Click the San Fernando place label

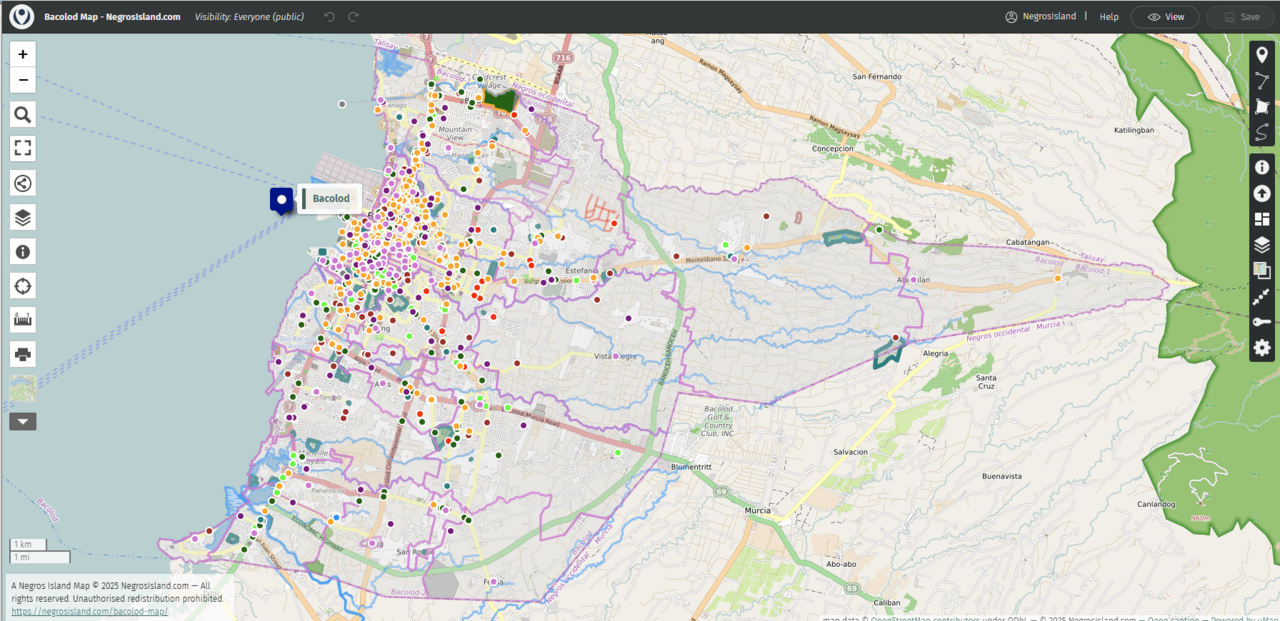877,76
